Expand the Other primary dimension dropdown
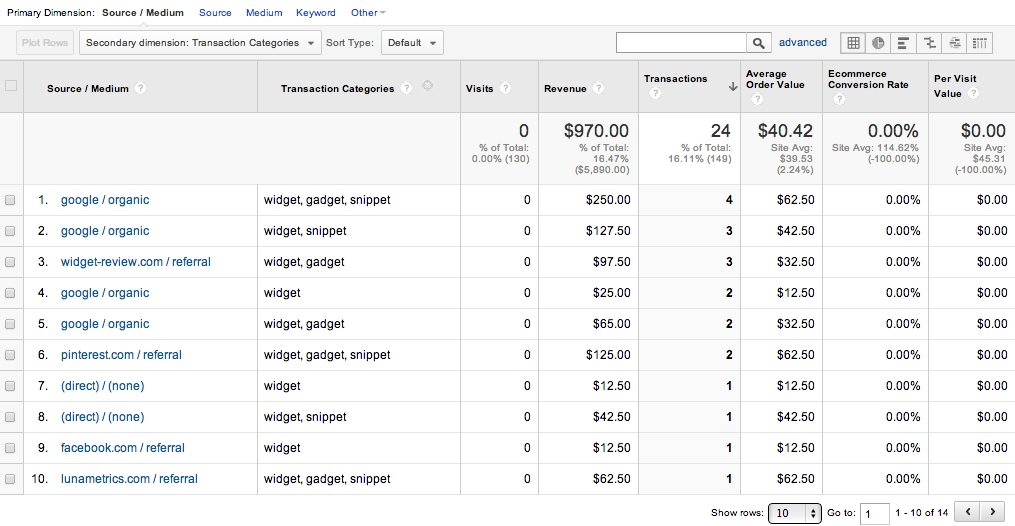 (368, 12)
